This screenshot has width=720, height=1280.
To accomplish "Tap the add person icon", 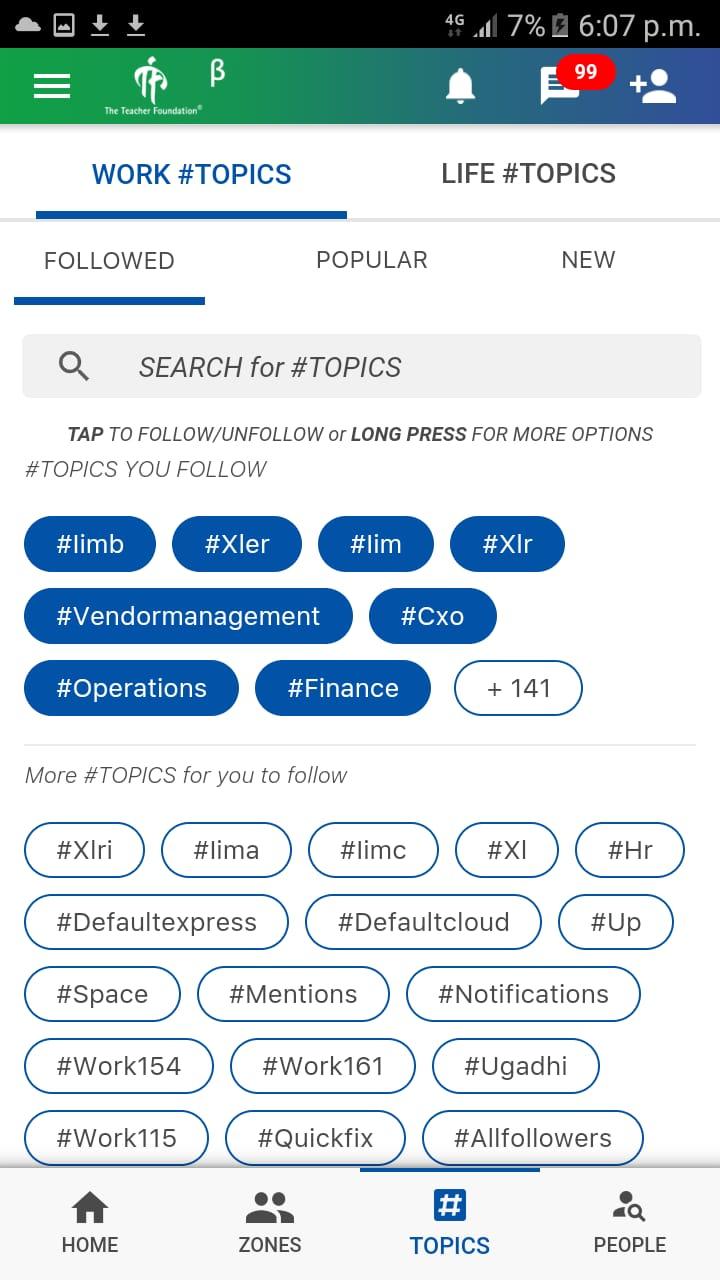I will point(653,86).
